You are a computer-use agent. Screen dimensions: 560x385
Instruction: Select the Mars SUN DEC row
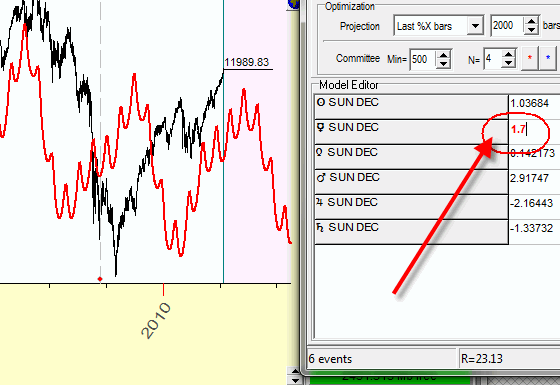pyautogui.click(x=411, y=182)
